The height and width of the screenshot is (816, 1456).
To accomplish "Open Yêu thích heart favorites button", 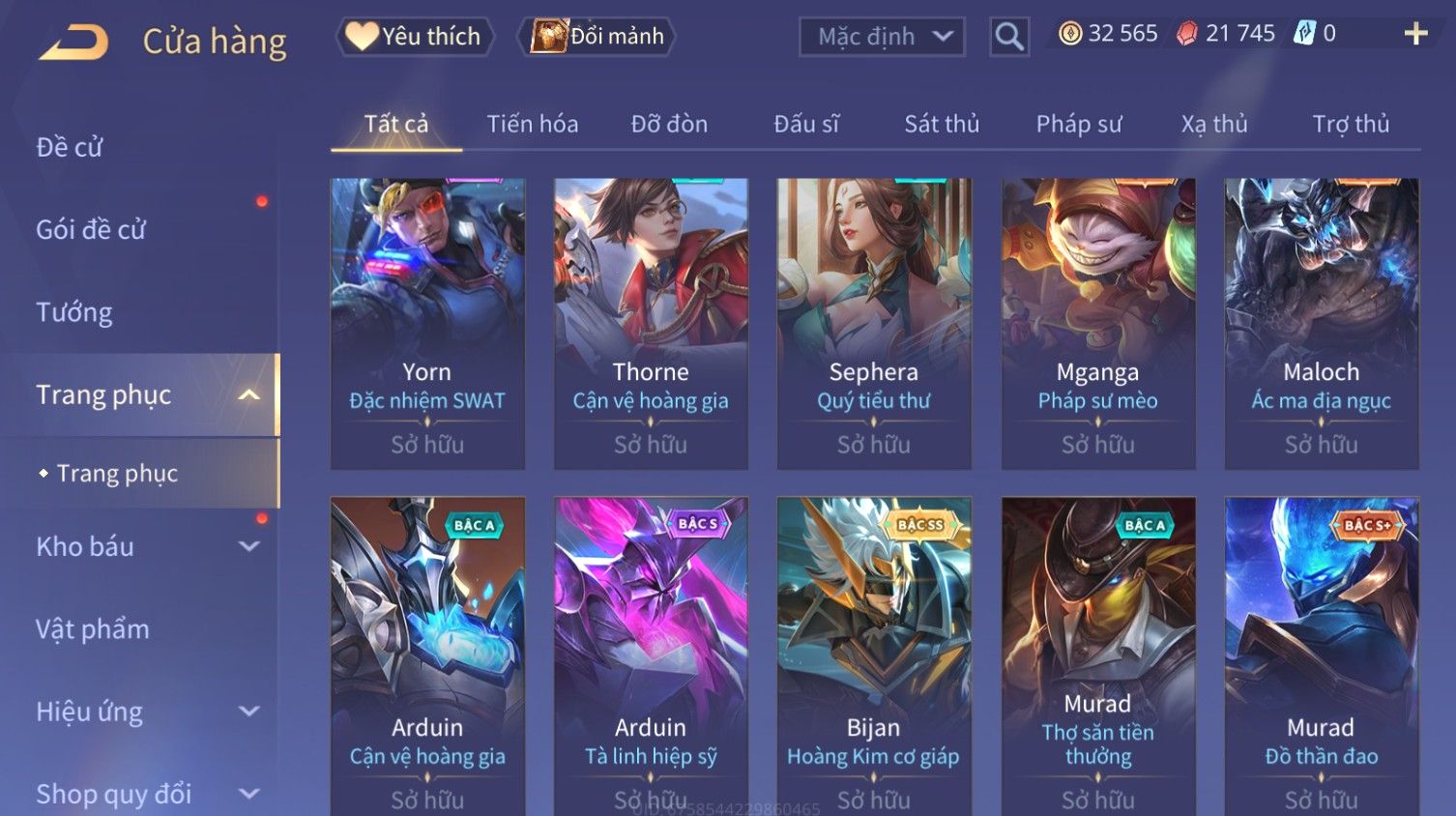I will (x=415, y=37).
